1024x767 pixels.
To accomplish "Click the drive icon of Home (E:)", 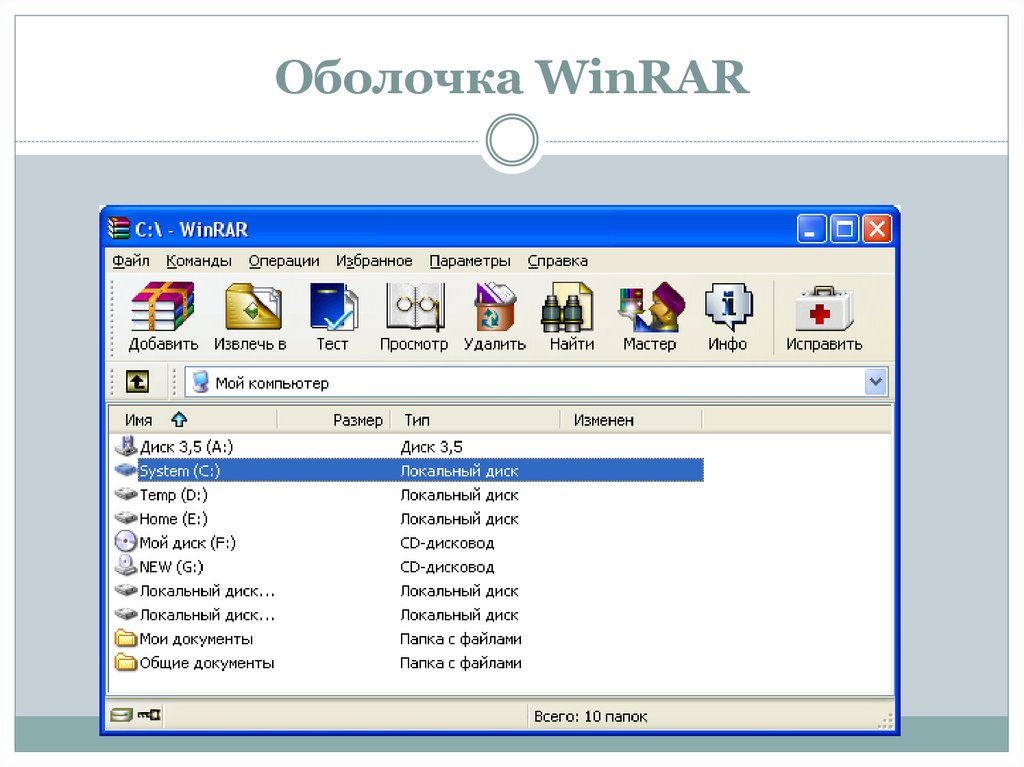I will [x=125, y=518].
